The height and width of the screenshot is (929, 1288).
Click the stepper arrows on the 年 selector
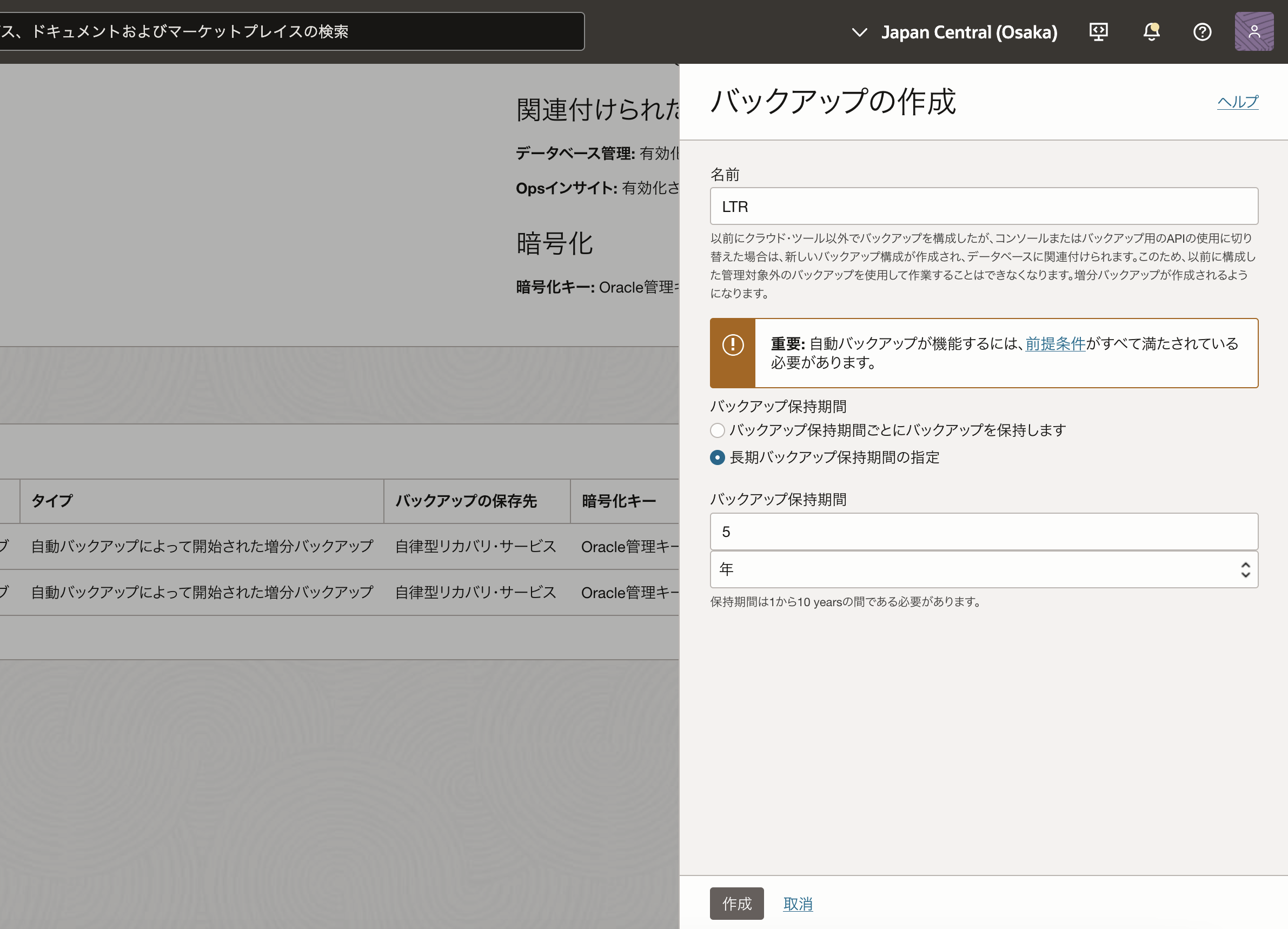tap(1245, 569)
